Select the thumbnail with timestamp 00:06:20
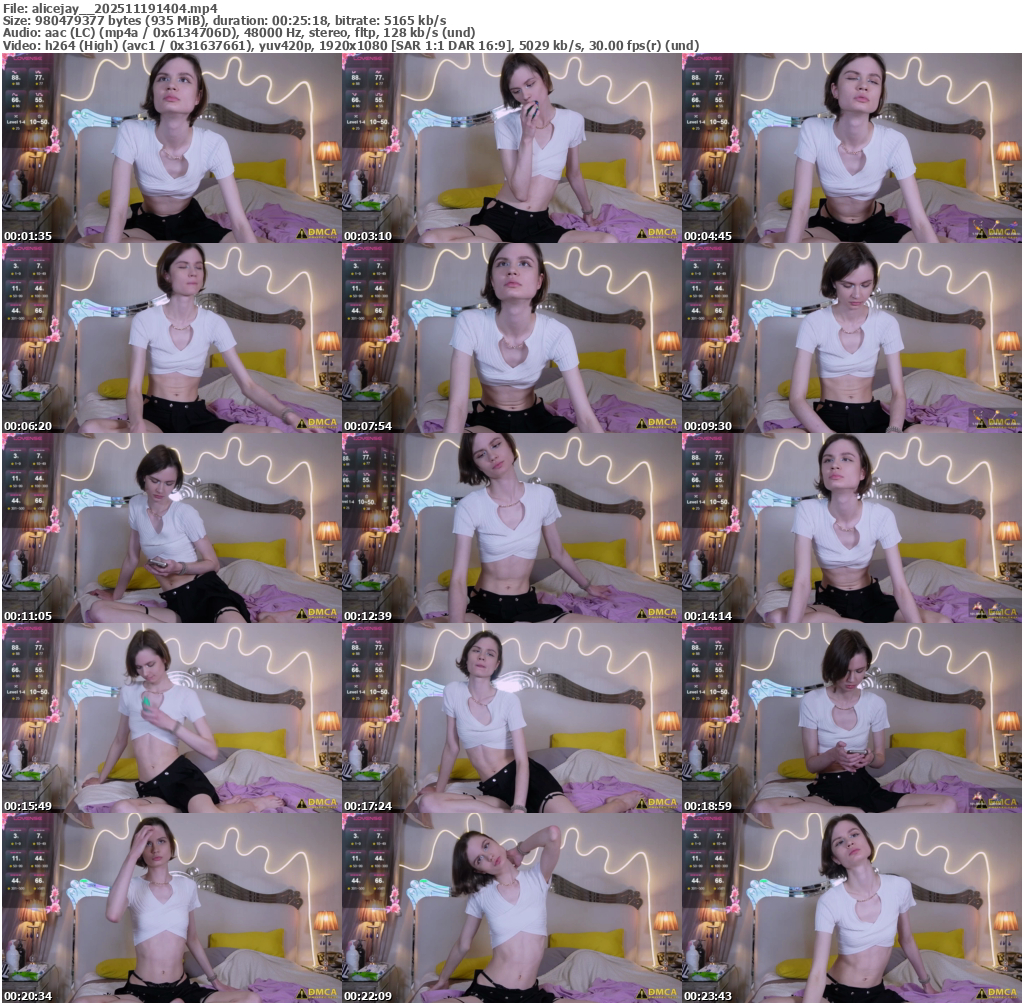Image resolution: width=1024 pixels, height=1003 pixels. click(x=171, y=338)
